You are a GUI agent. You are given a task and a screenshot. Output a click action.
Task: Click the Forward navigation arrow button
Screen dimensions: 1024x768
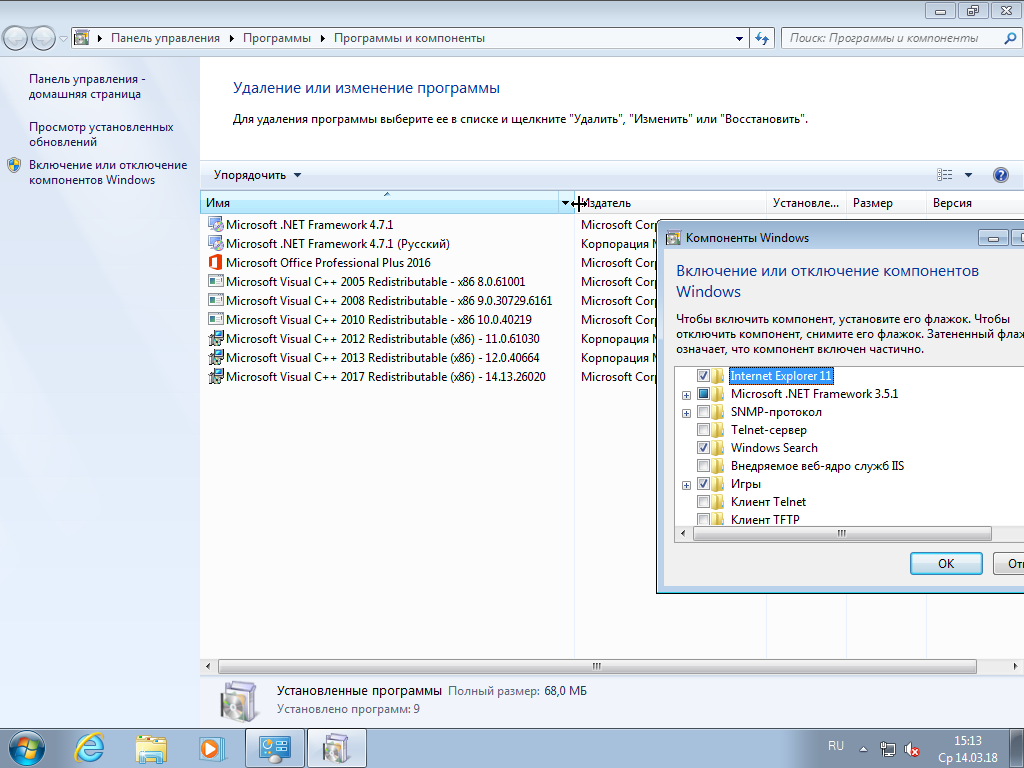(x=44, y=38)
